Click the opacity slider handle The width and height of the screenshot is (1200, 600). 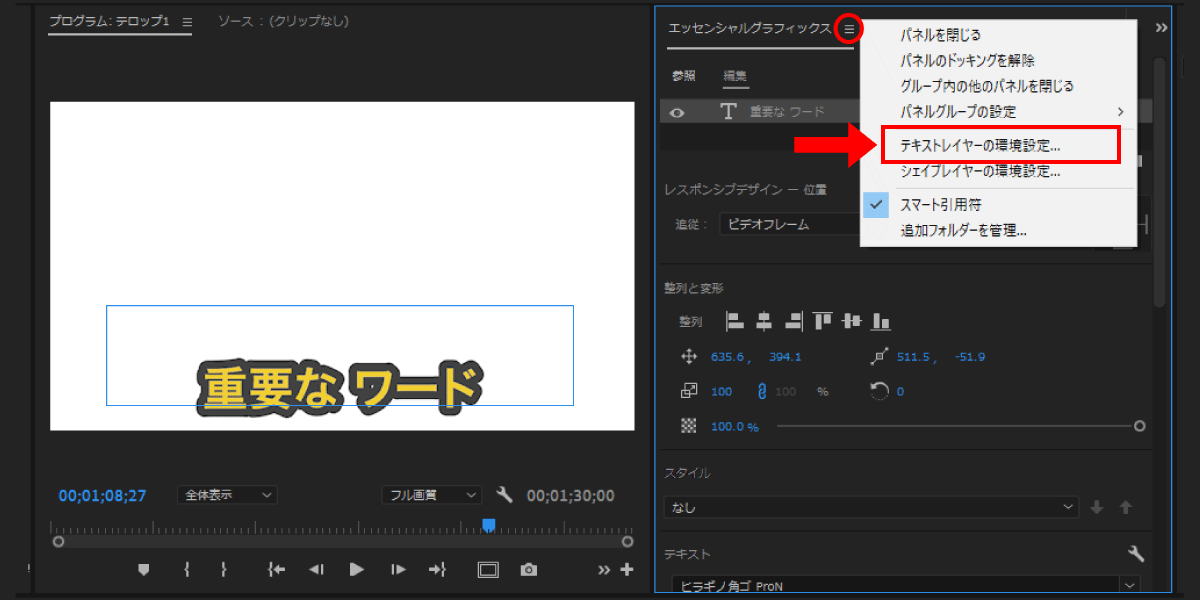click(x=1140, y=426)
